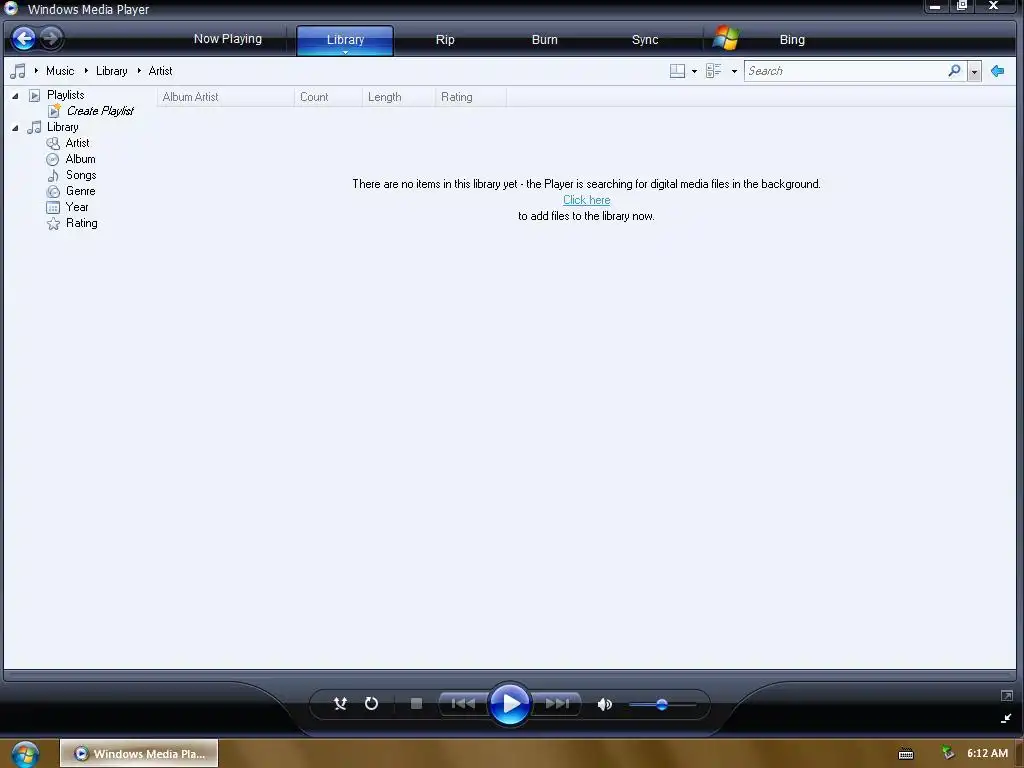Click the search magnifier icon
The image size is (1024, 768).
click(x=954, y=71)
